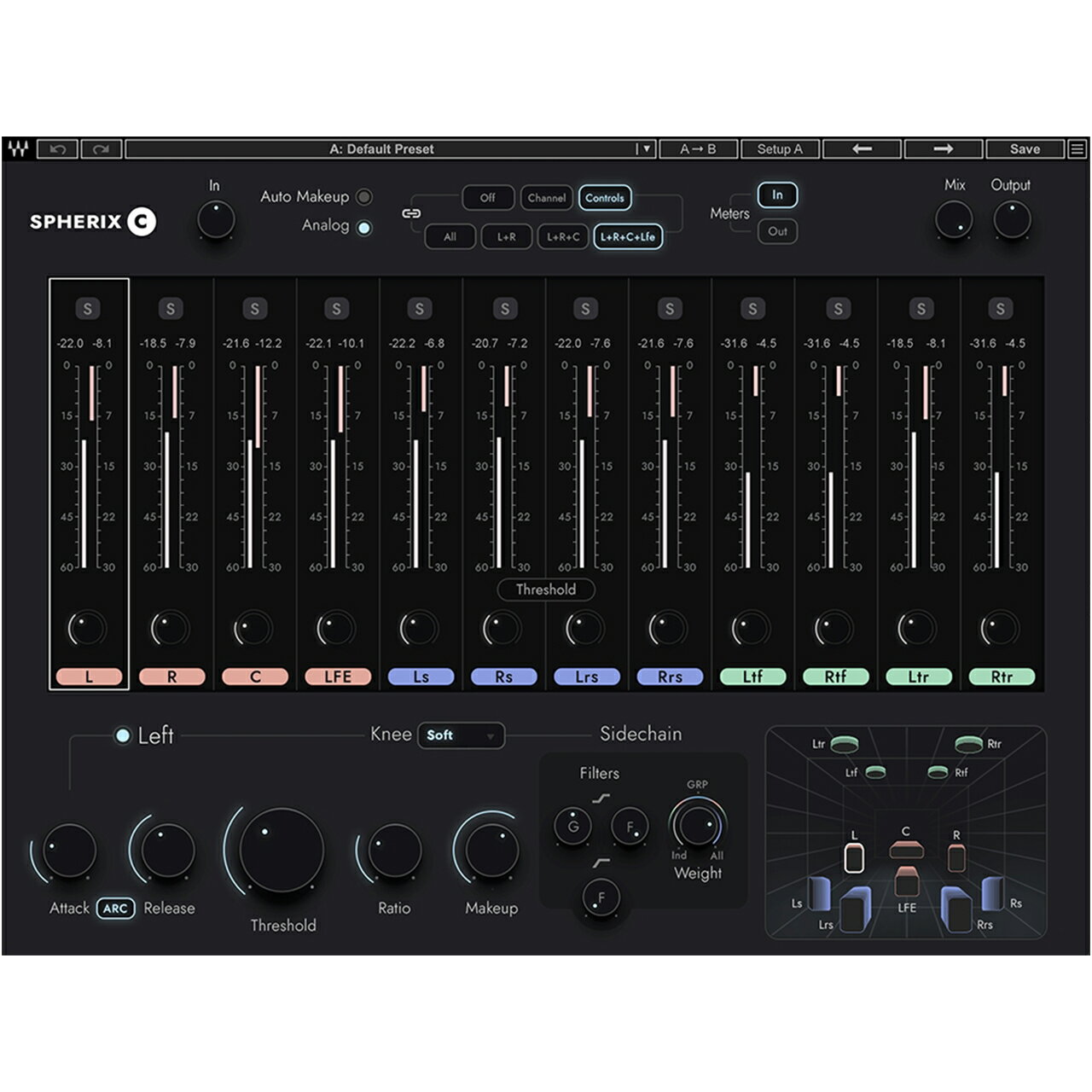Toggle Analog mode off
The image size is (1092, 1092).
click(x=363, y=229)
